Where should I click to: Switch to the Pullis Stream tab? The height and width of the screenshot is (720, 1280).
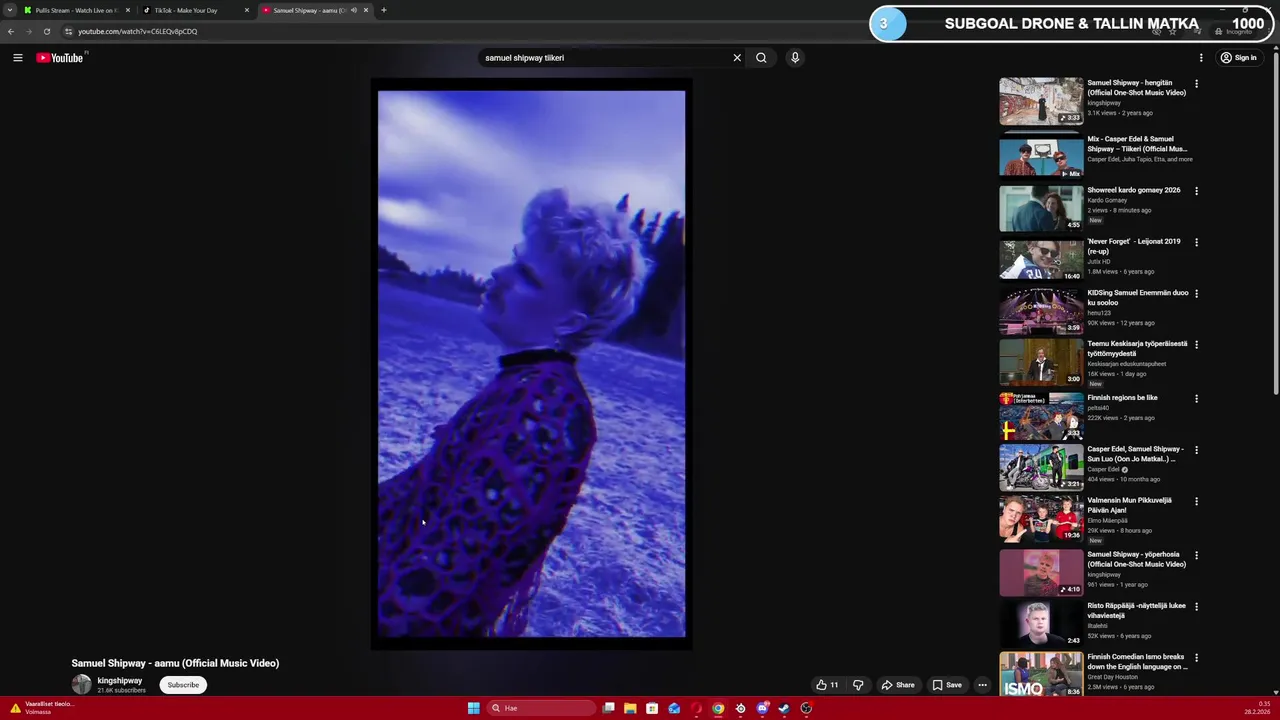pyautogui.click(x=76, y=10)
